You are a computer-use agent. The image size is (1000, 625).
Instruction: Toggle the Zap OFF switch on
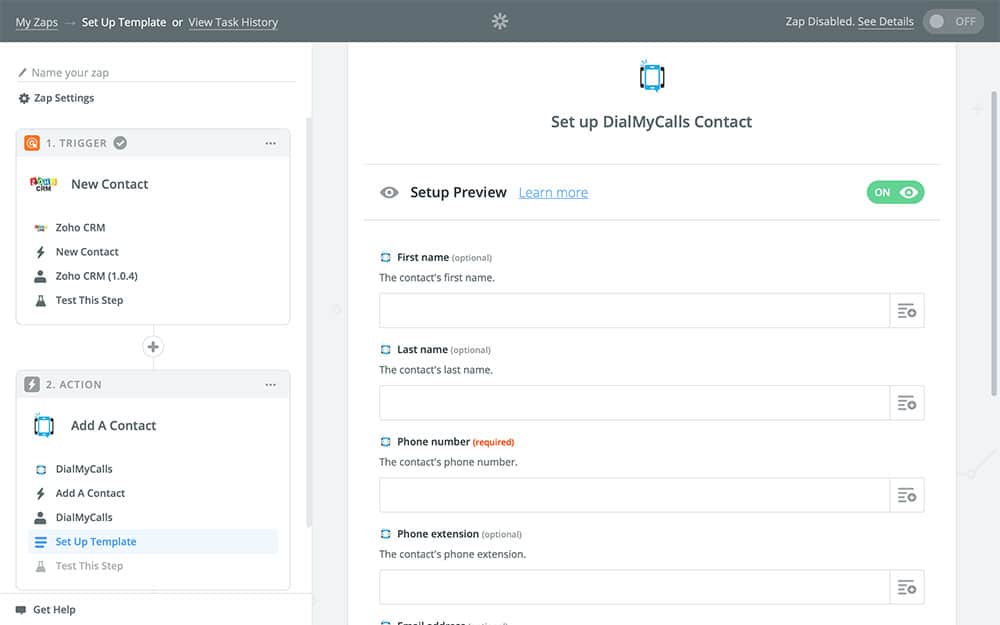[952, 21]
